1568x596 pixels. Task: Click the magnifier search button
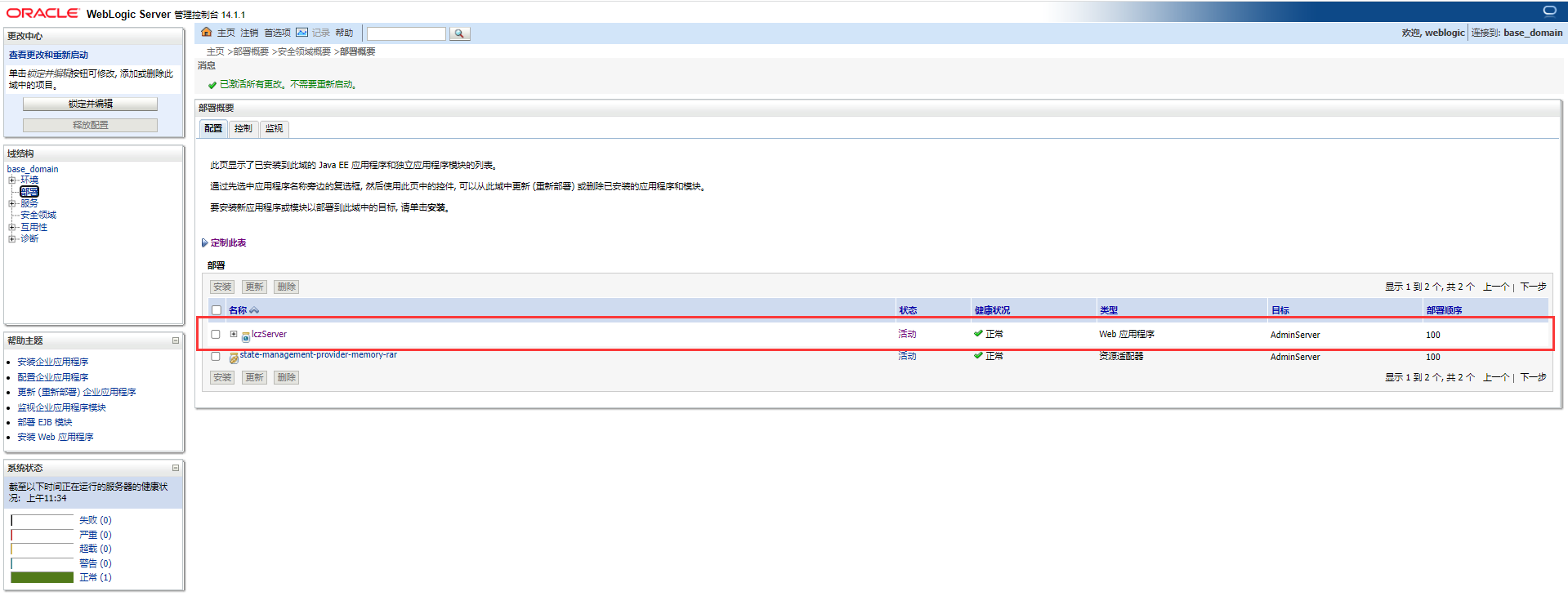point(459,33)
